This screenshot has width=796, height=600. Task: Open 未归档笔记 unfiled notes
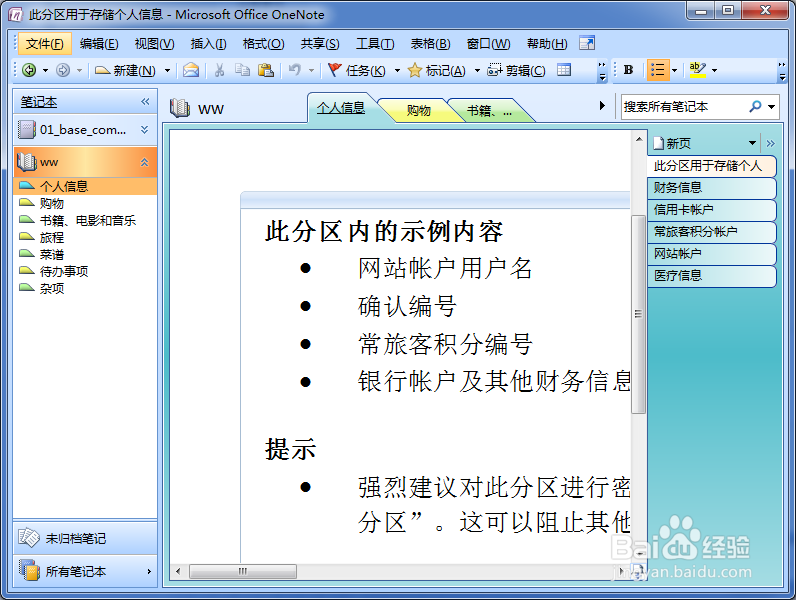[x=85, y=538]
